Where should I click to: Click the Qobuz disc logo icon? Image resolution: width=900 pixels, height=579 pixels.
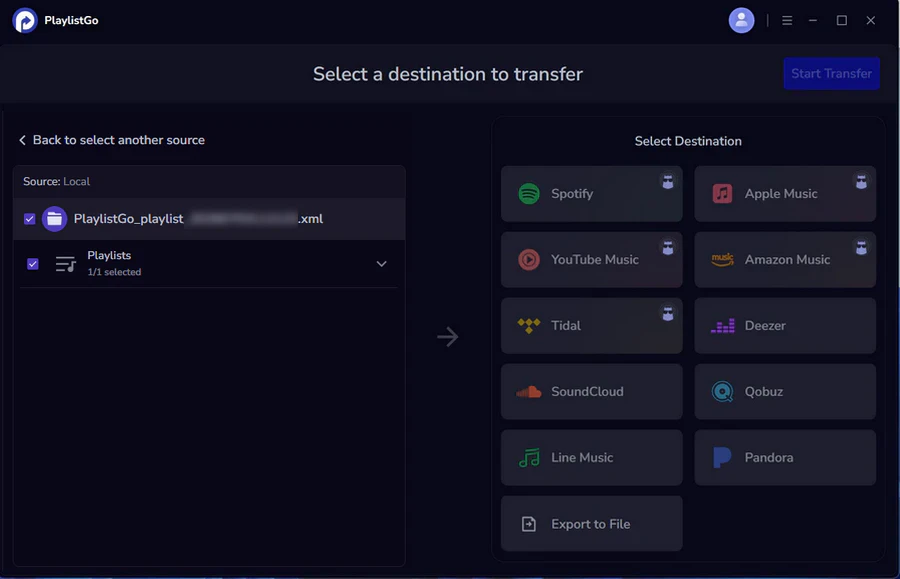[x=722, y=392]
